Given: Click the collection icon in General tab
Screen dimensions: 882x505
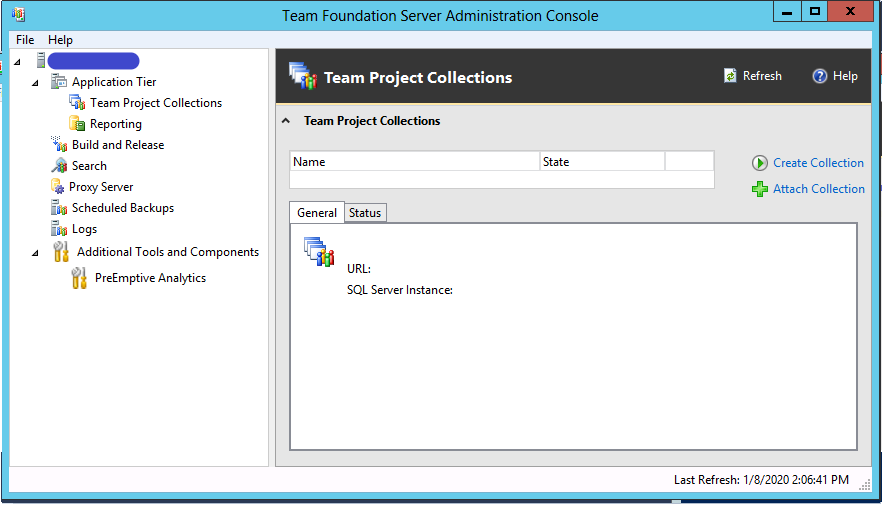Looking at the screenshot, I should (x=319, y=251).
